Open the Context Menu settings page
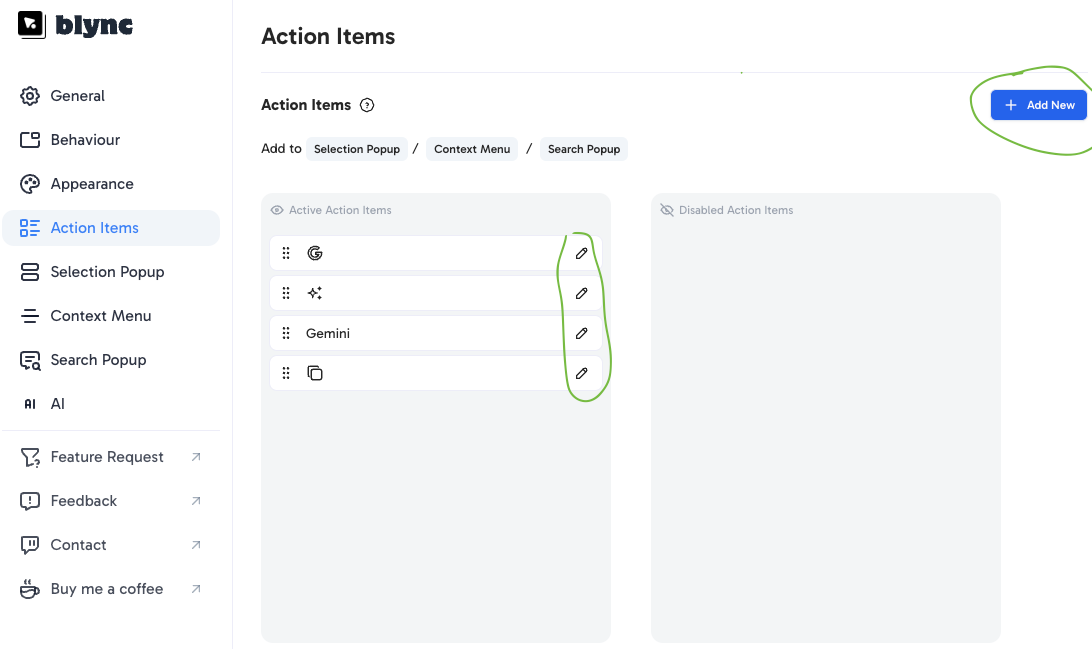The image size is (1092, 649). pyautogui.click(x=100, y=316)
